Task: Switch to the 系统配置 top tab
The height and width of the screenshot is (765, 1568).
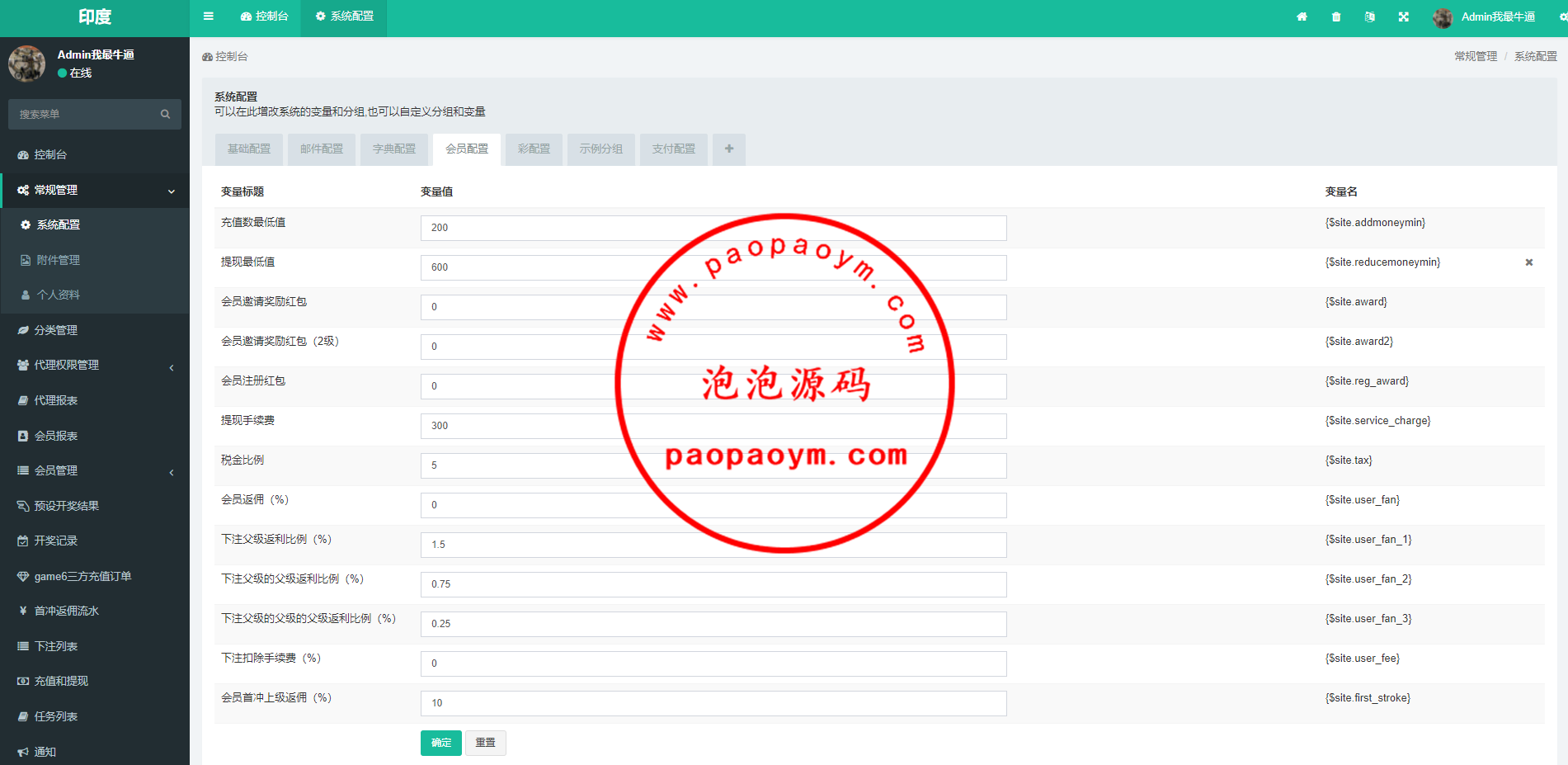Action: tap(344, 17)
